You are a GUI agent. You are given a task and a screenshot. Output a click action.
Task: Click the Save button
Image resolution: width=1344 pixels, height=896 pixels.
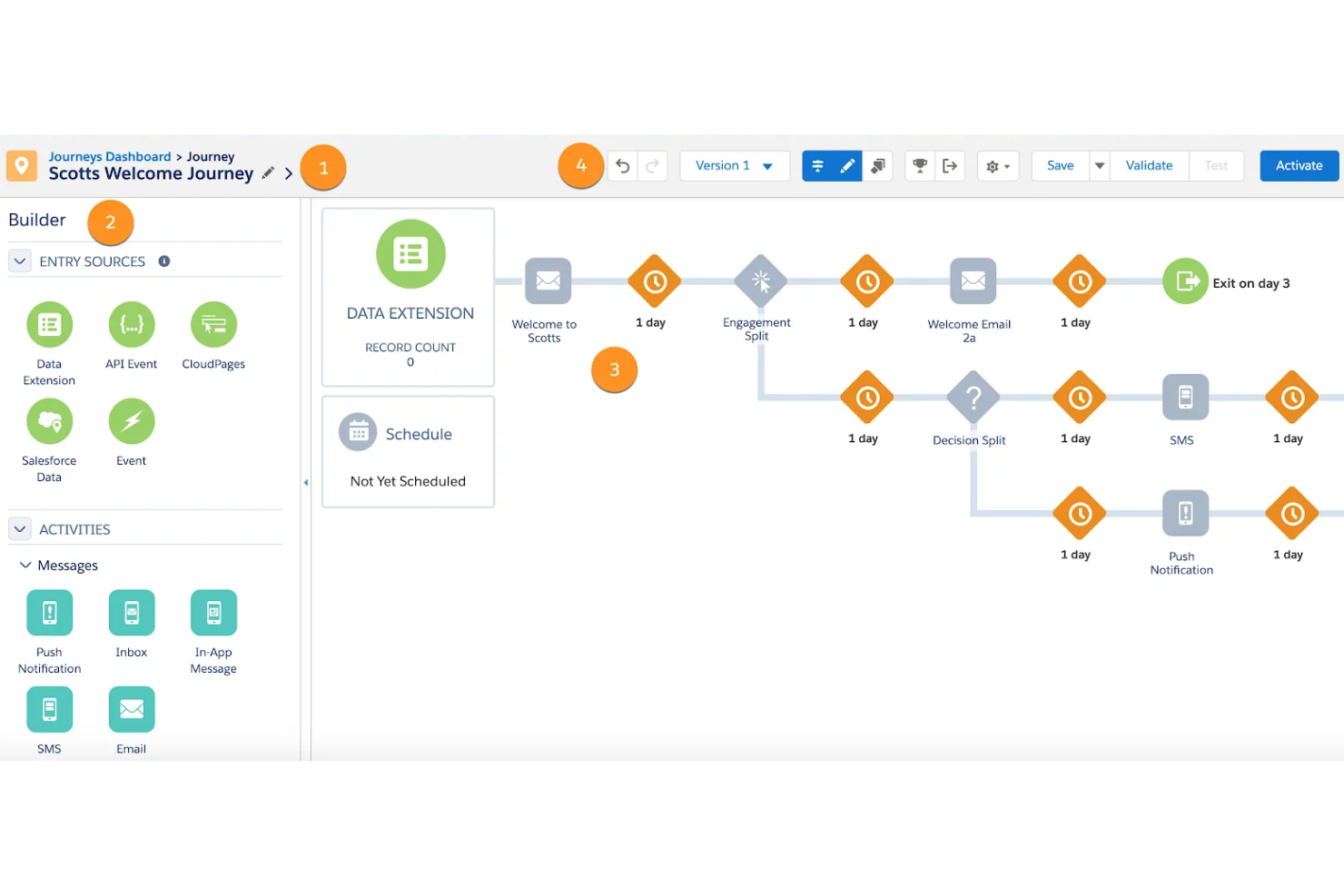[1061, 166]
